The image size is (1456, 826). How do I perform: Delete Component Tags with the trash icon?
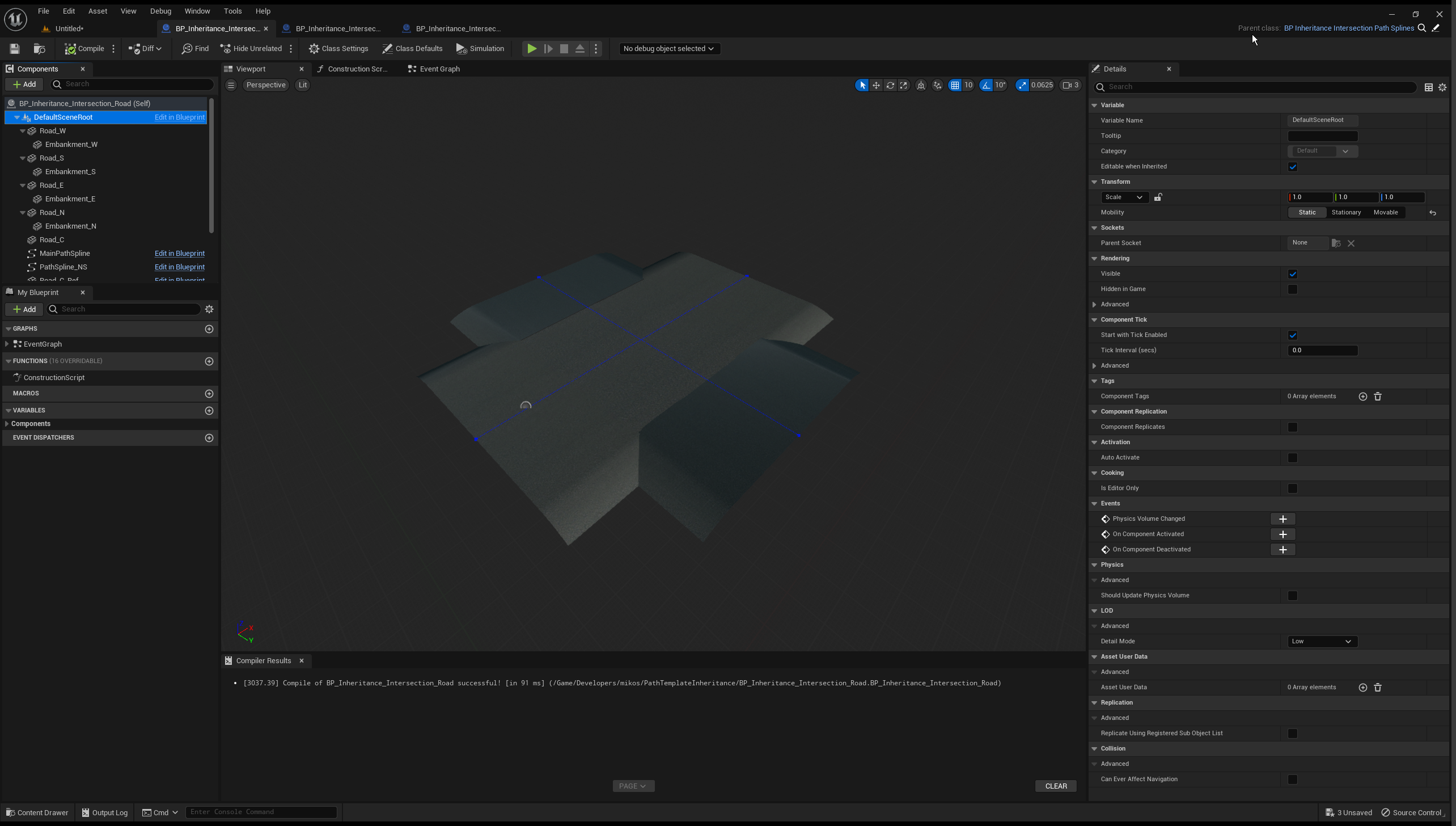pyautogui.click(x=1378, y=397)
